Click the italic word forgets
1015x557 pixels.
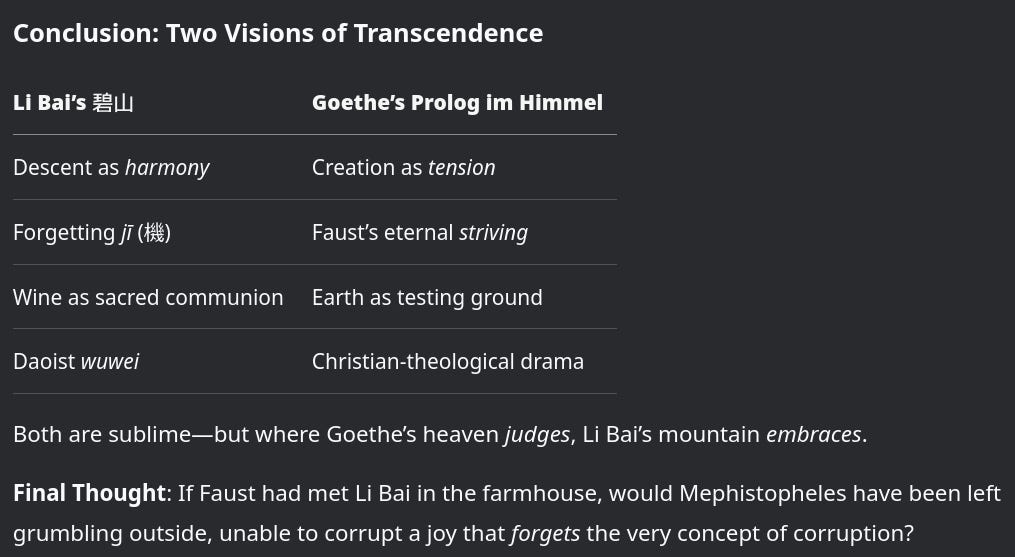pos(545,534)
